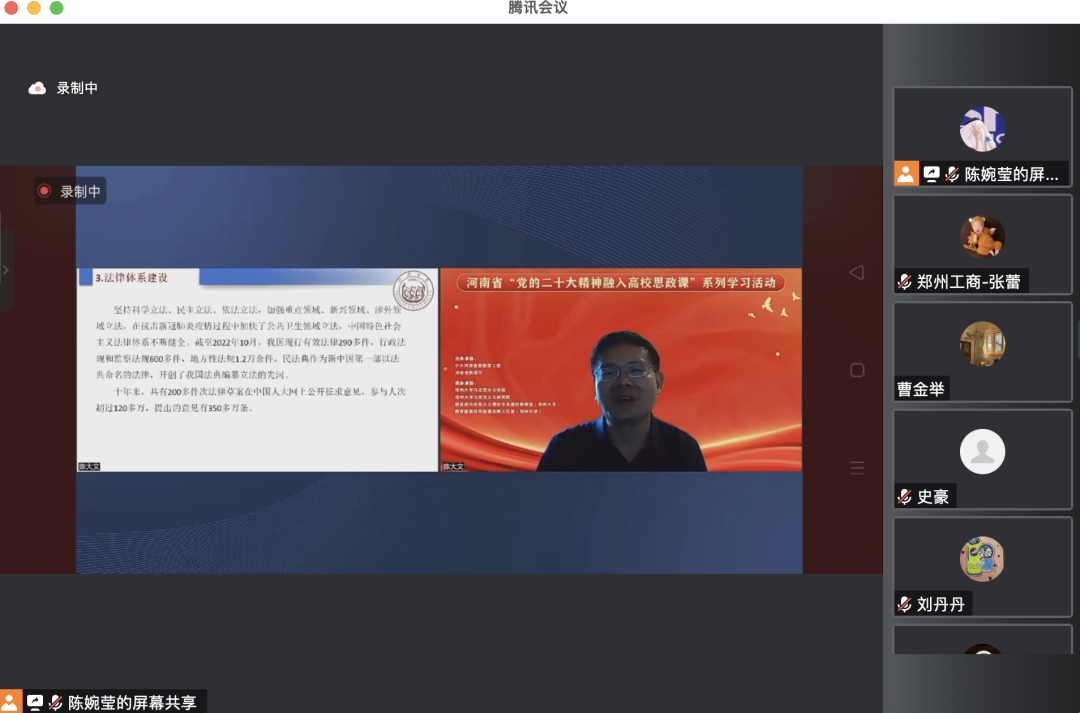
Task: Click the slide line starting 坚持科学立法
Action: [x=258, y=310]
